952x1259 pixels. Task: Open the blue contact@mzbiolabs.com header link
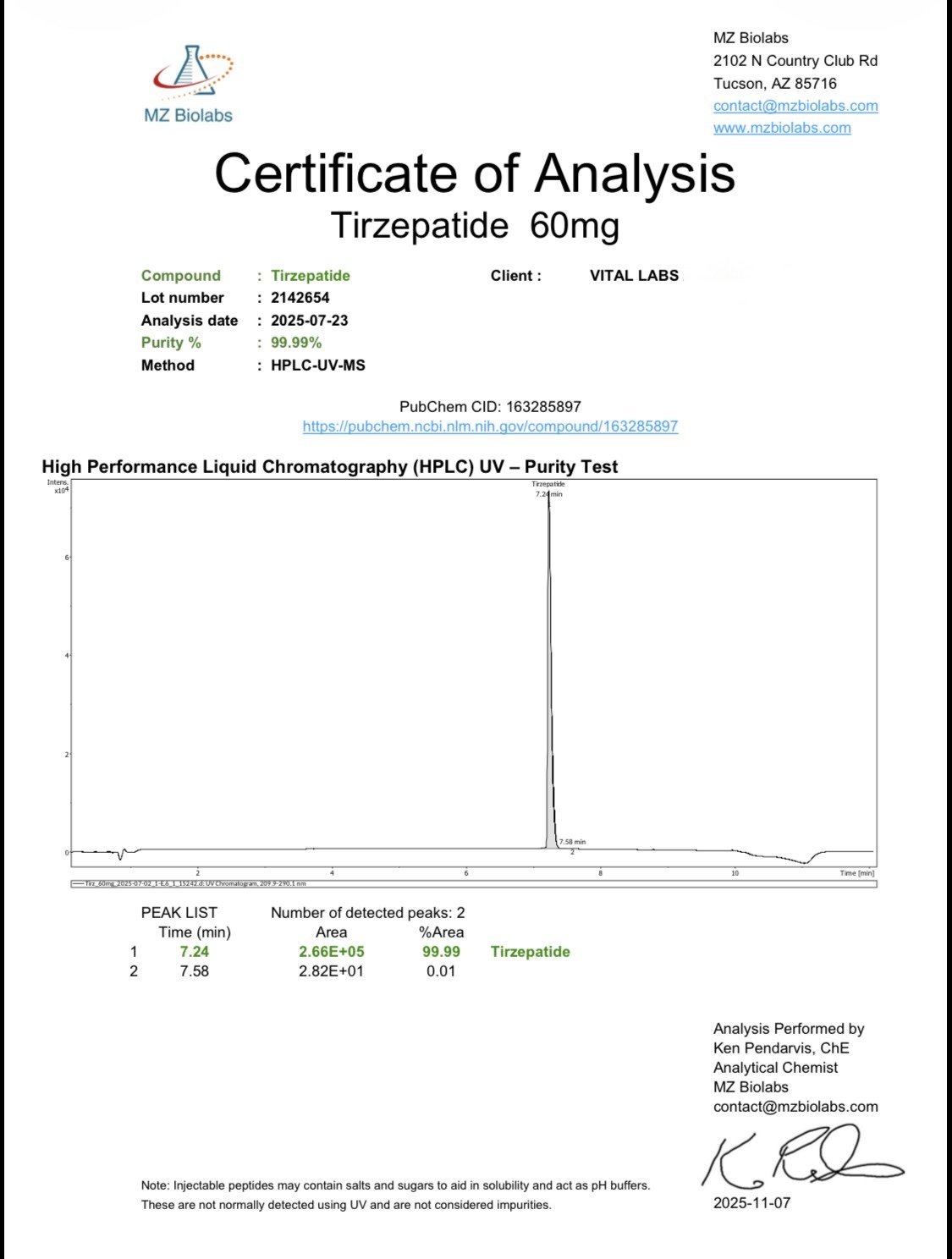795,106
